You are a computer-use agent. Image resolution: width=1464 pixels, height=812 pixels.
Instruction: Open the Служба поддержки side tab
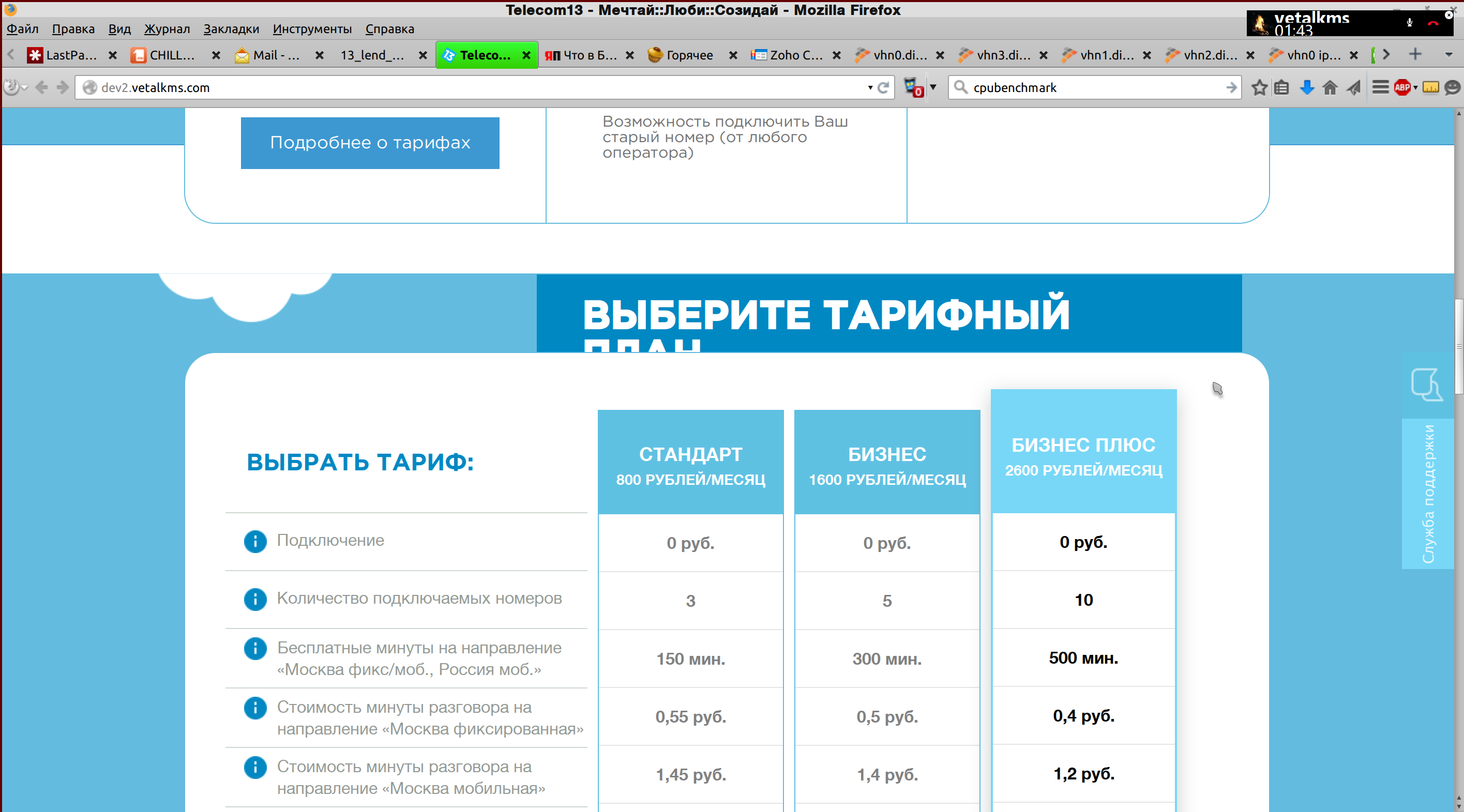[1427, 494]
